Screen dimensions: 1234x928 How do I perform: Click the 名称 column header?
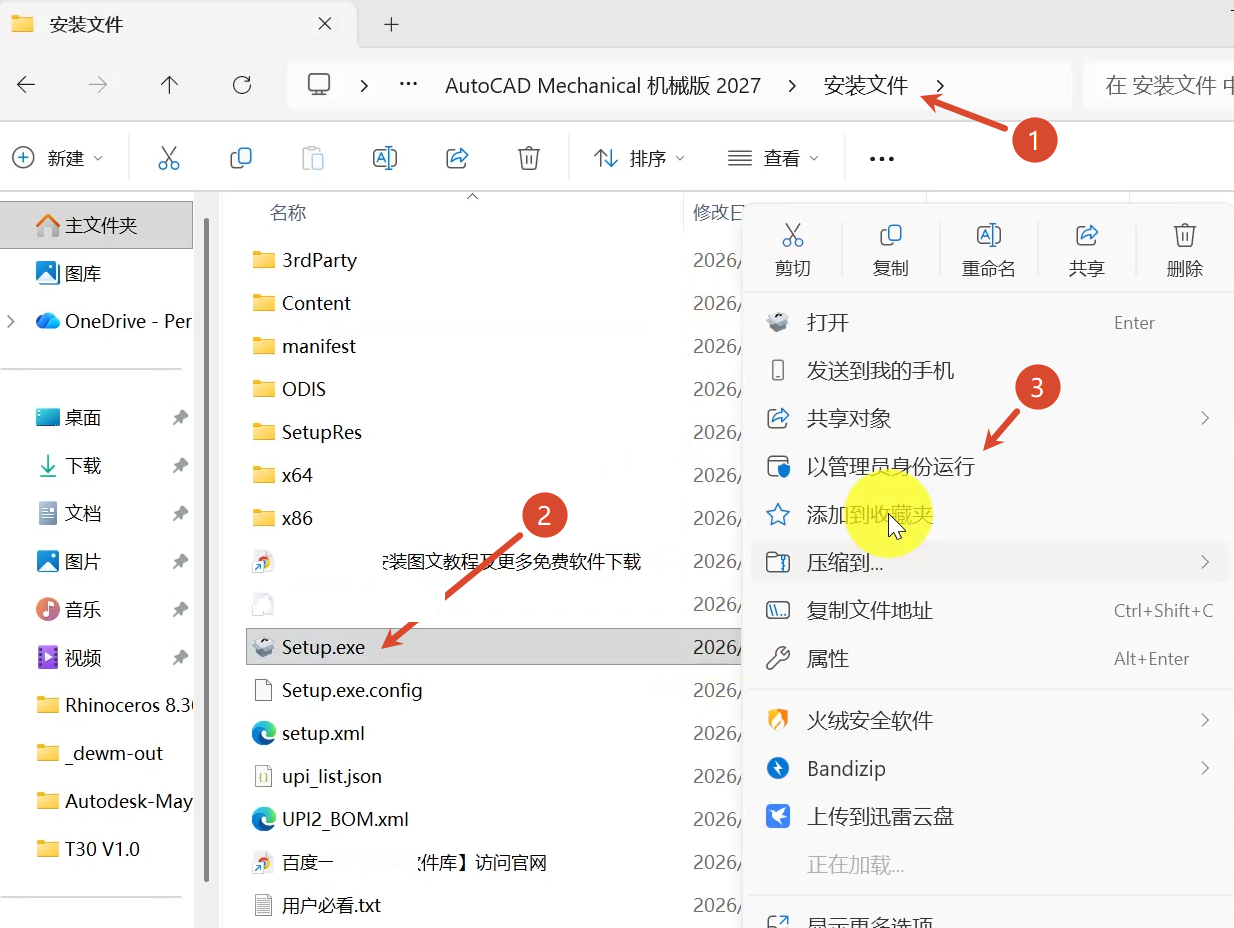tap(288, 212)
